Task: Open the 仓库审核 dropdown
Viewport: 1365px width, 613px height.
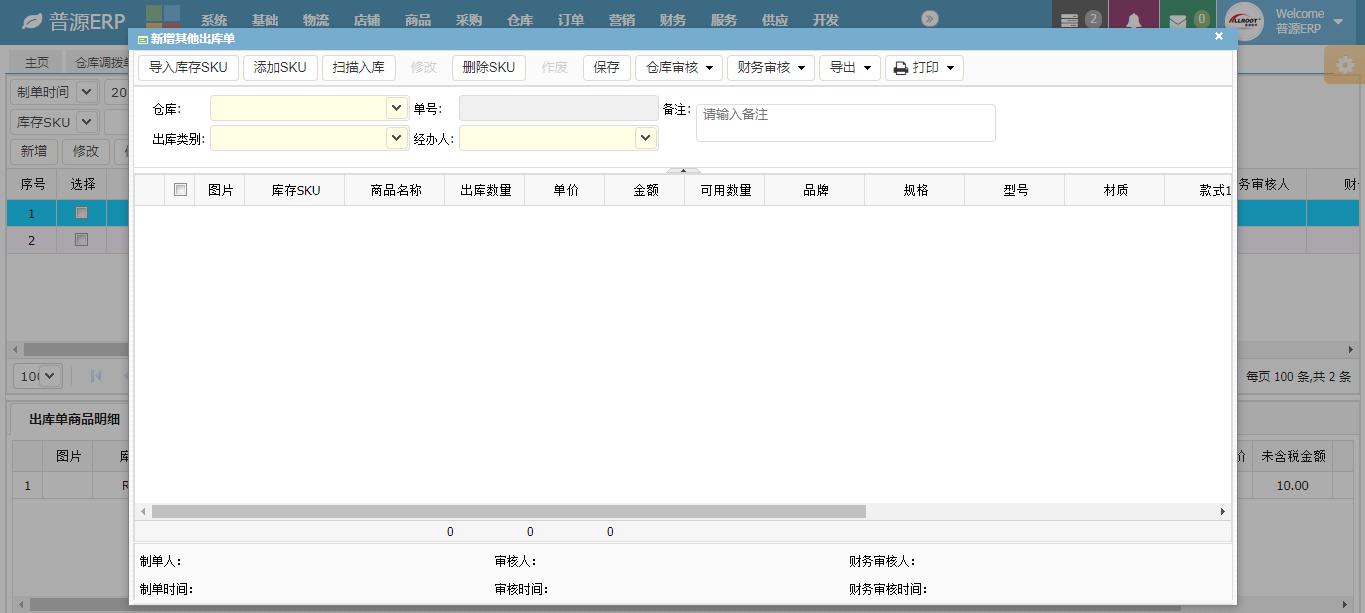Action: tap(679, 67)
